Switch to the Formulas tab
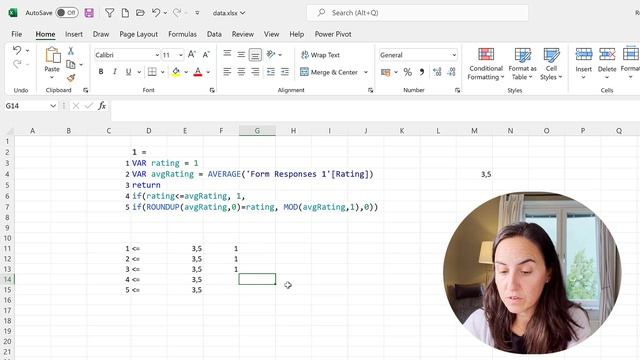 tap(182, 34)
